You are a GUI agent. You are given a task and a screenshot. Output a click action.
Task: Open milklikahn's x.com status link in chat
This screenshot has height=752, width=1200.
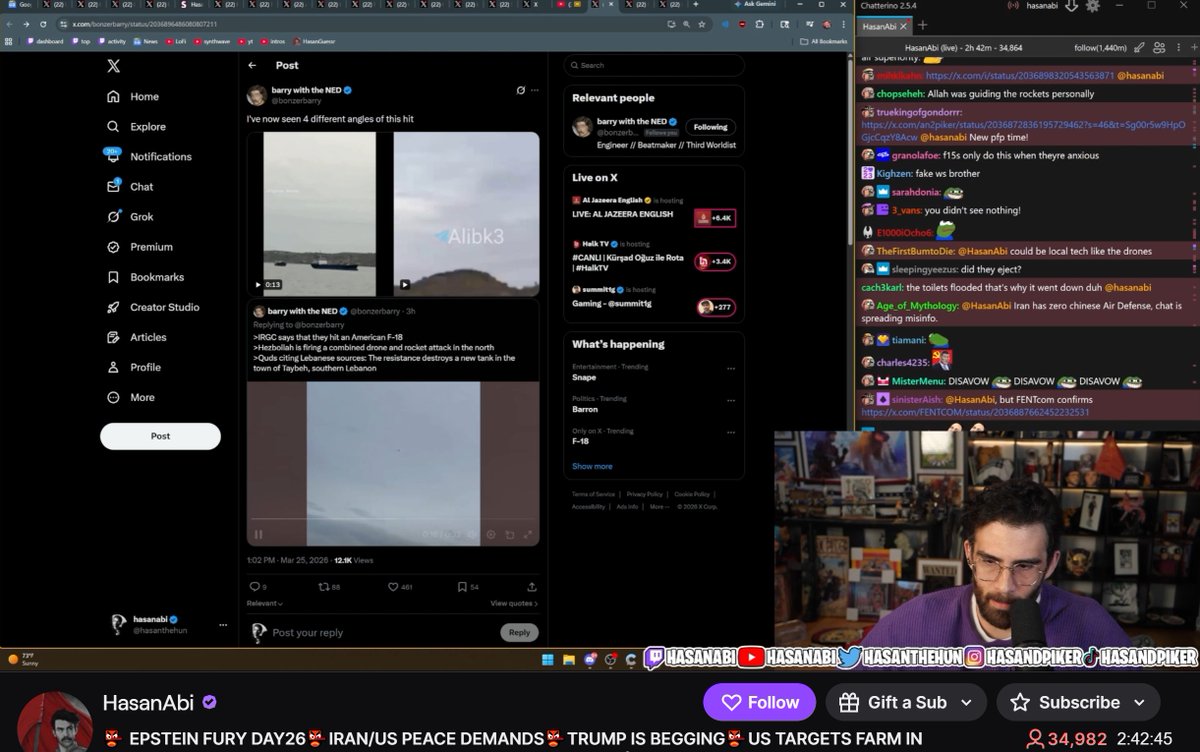tap(1019, 75)
